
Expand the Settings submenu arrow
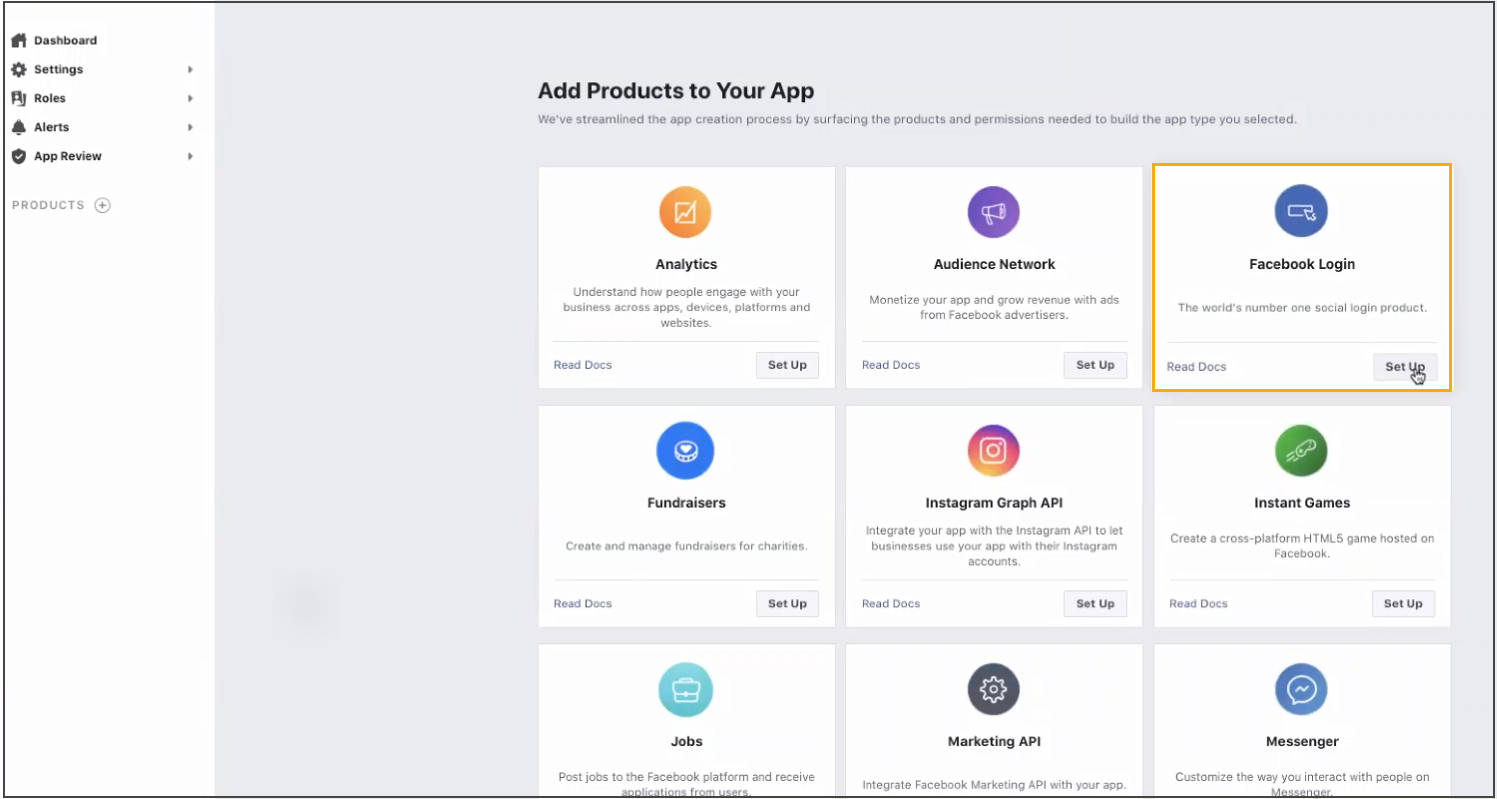pos(190,70)
